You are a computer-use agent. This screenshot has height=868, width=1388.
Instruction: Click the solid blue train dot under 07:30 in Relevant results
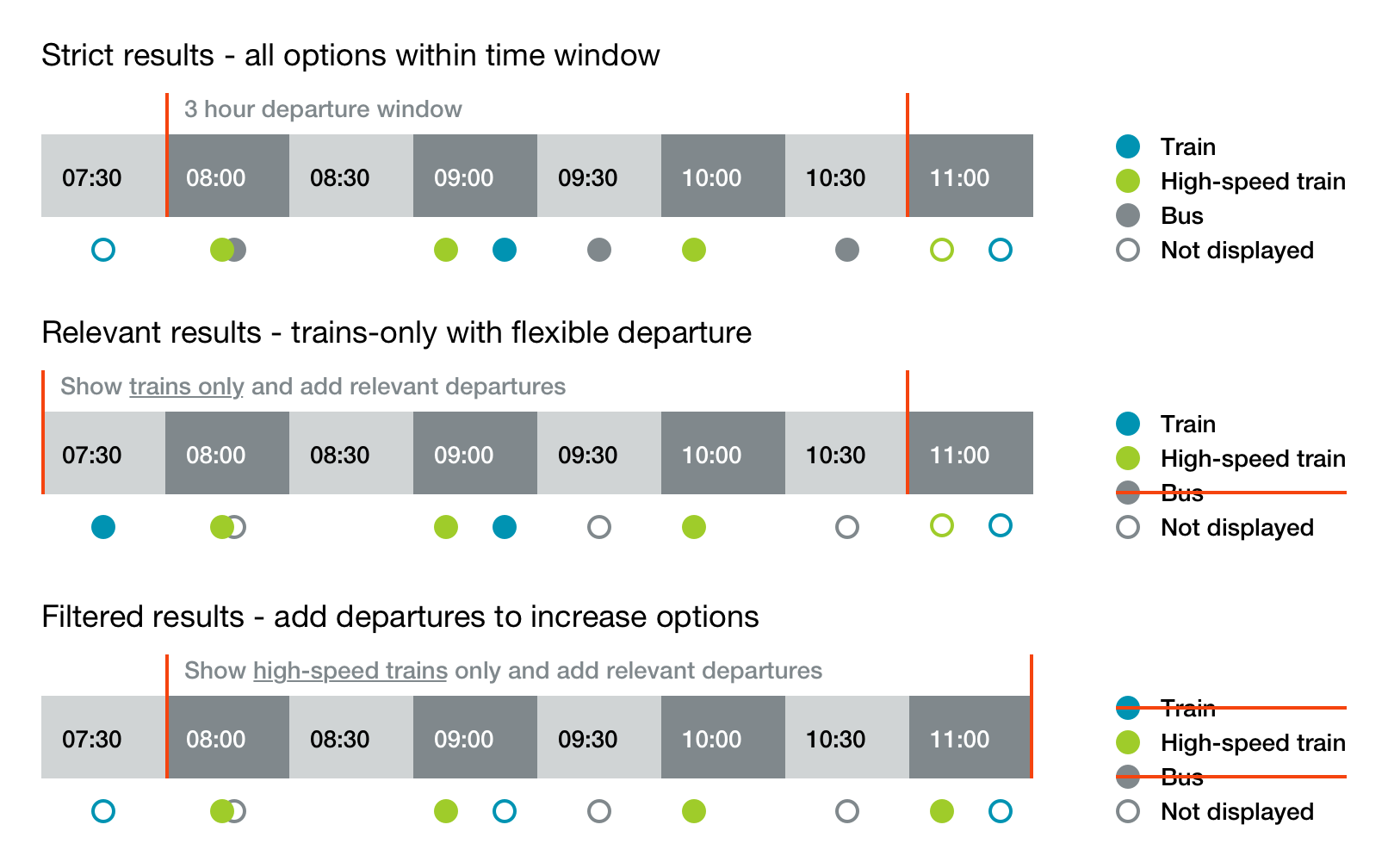(x=103, y=527)
